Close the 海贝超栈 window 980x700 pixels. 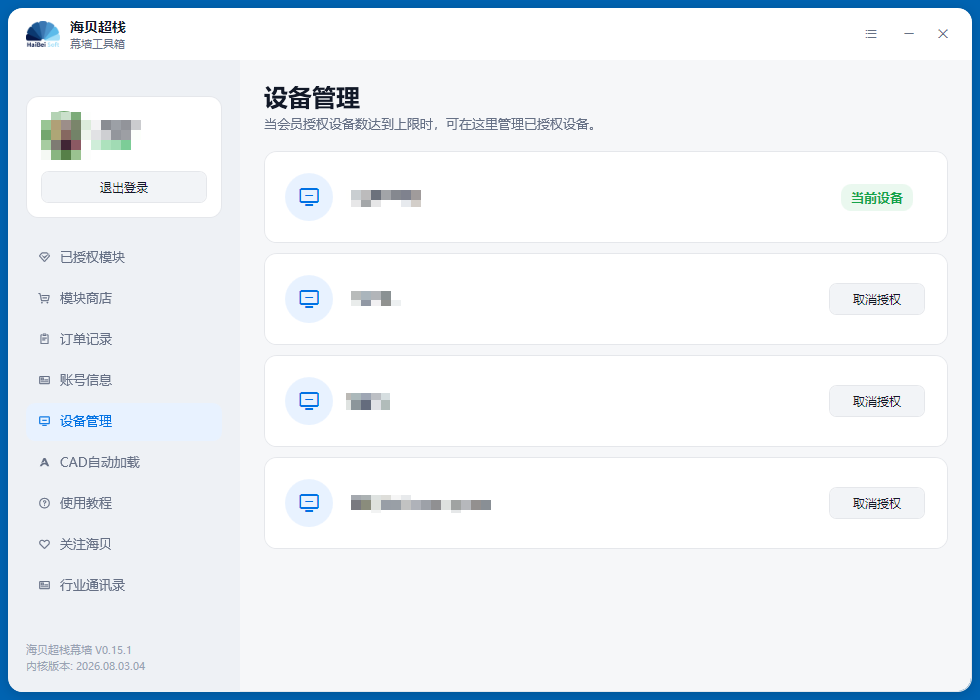pyautogui.click(x=943, y=34)
